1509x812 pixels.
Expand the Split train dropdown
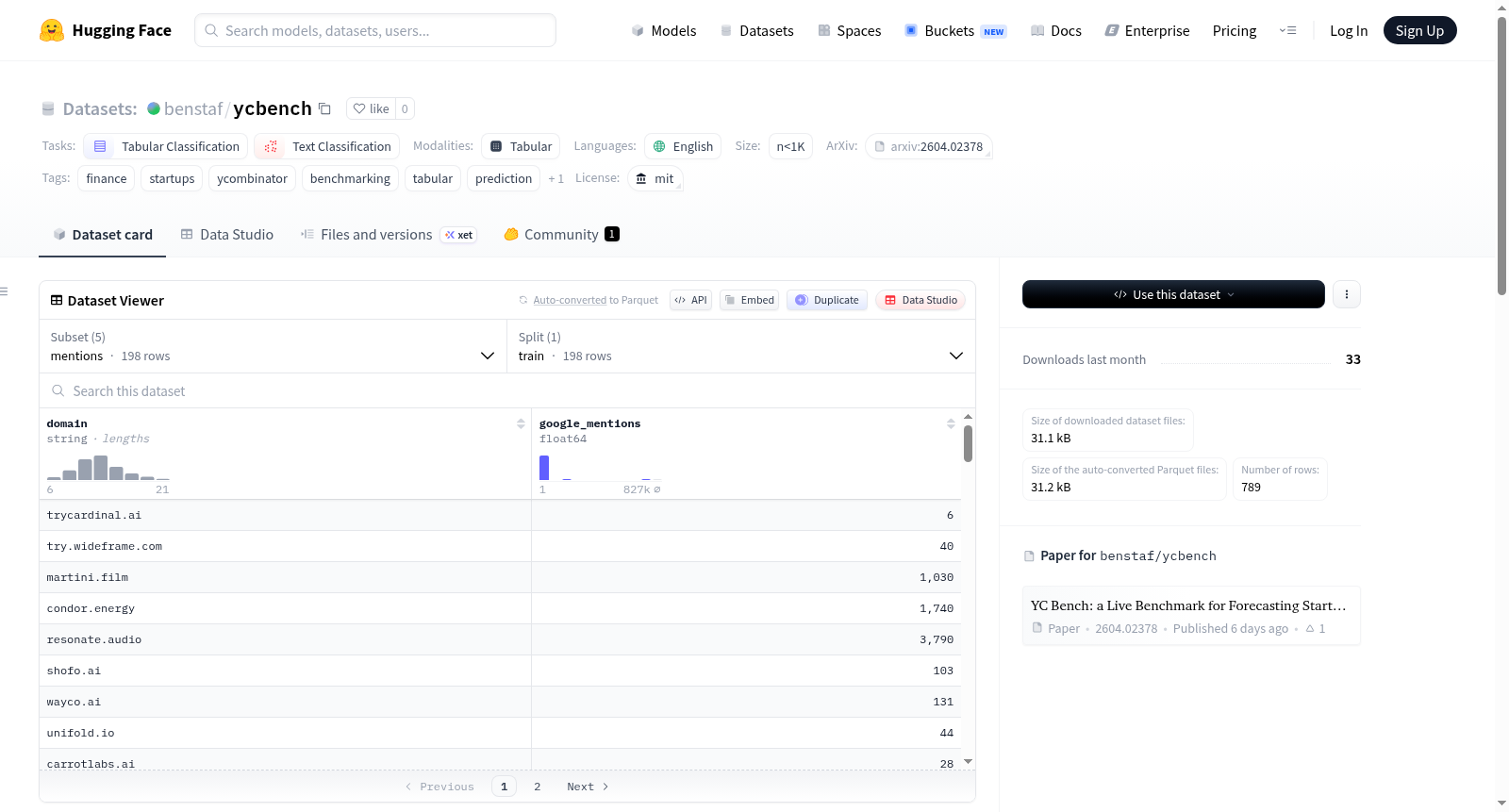[x=740, y=346]
